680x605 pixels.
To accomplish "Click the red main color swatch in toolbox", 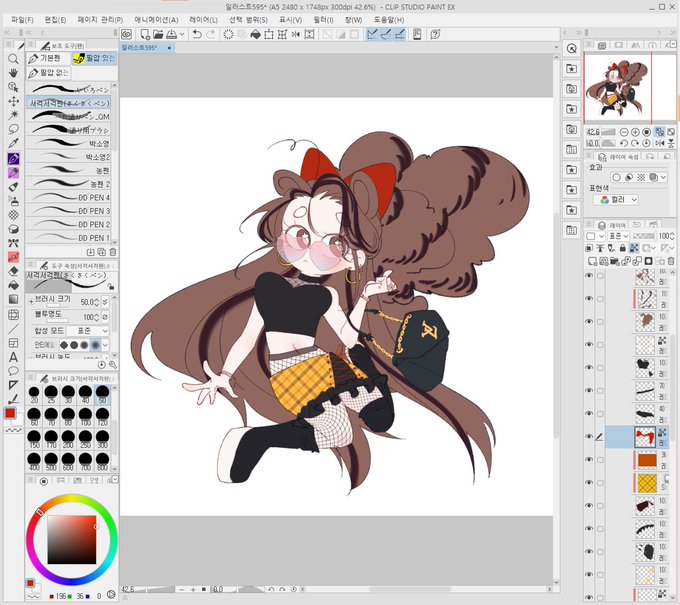I will tap(10, 413).
